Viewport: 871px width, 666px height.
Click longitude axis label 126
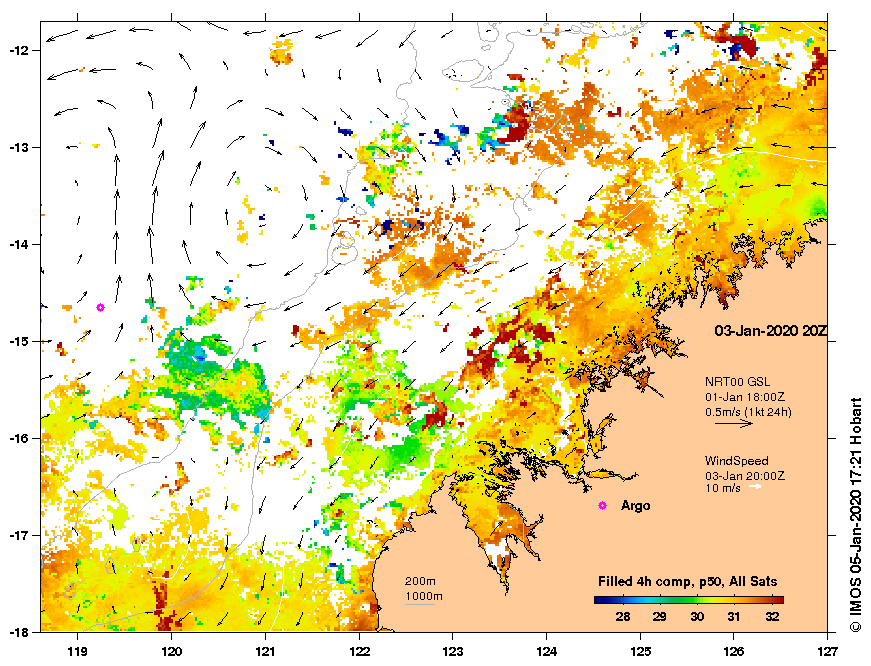coord(734,651)
